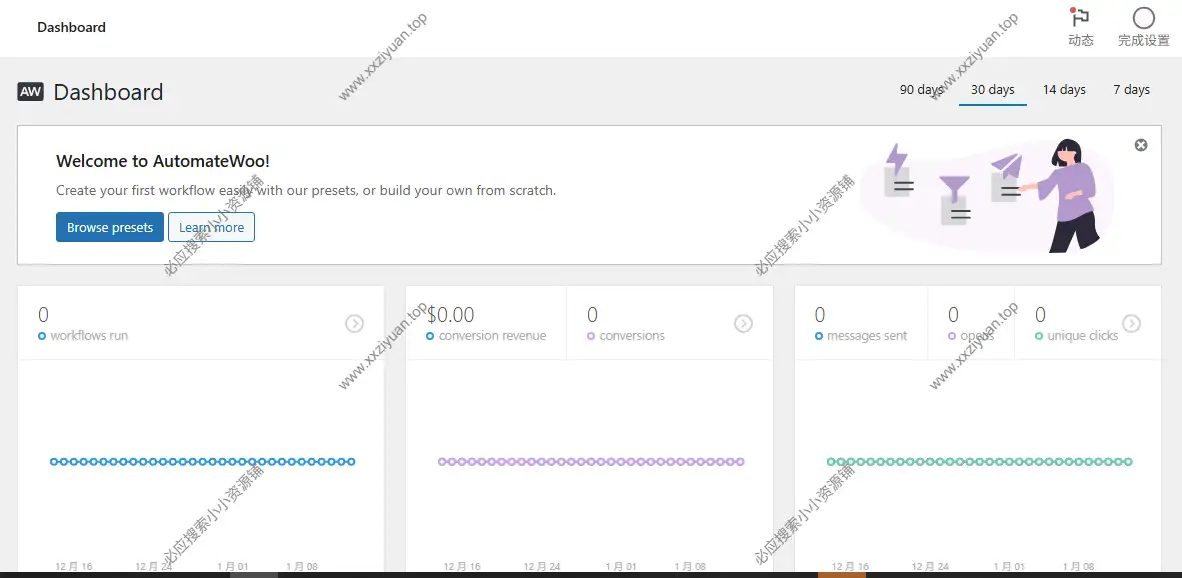Click the 完成设置 setup progress circle icon

(x=1143, y=18)
